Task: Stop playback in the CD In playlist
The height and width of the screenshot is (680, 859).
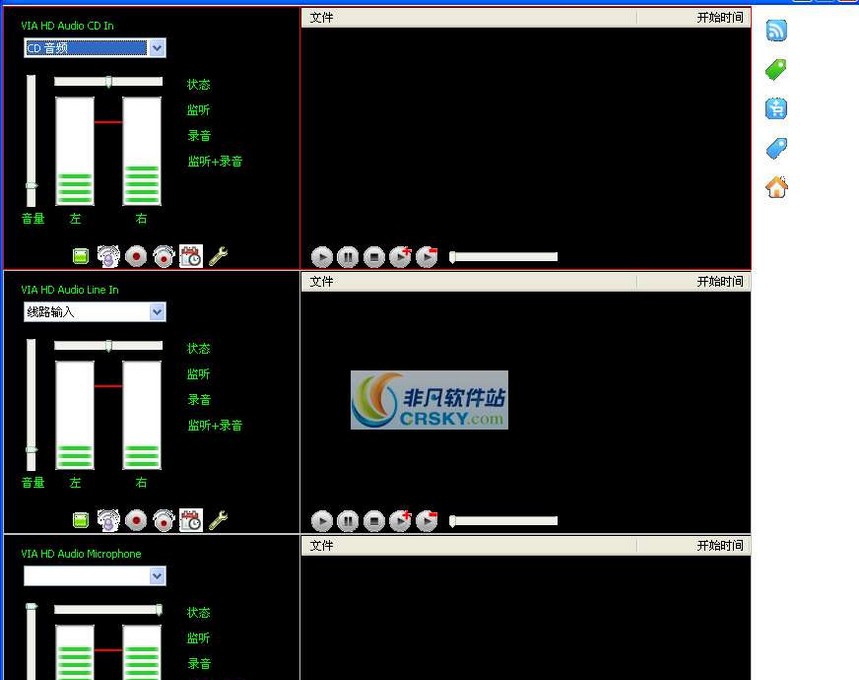Action: coord(374,256)
